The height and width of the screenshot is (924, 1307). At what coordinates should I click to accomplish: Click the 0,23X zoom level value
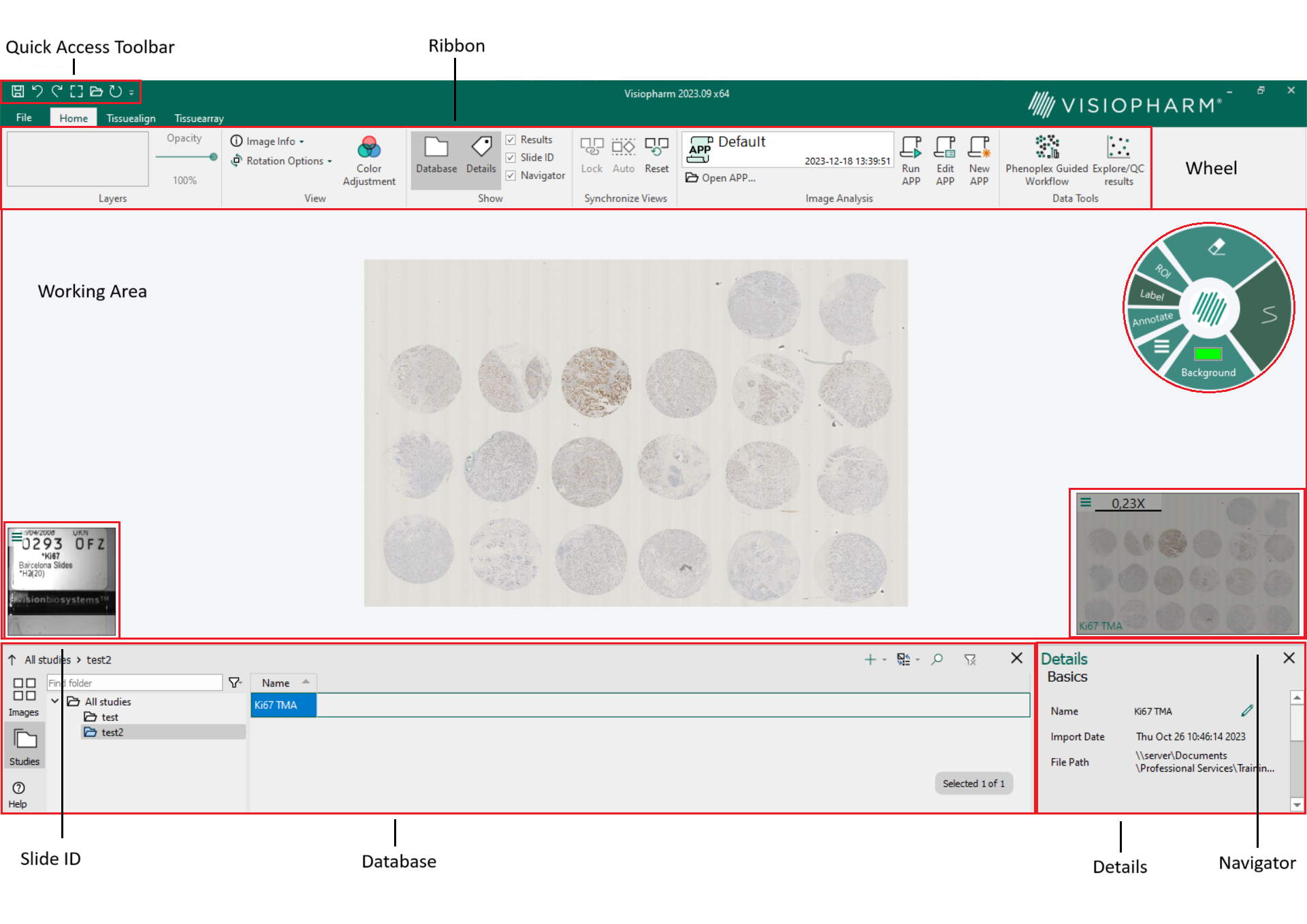(x=1128, y=504)
